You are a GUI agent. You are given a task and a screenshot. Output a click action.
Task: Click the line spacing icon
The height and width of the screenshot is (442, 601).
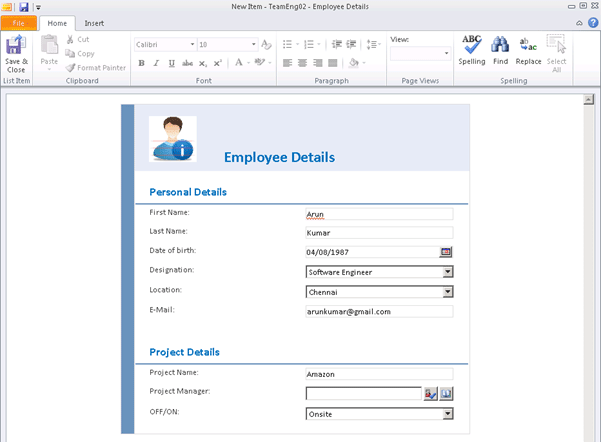(x=371, y=44)
